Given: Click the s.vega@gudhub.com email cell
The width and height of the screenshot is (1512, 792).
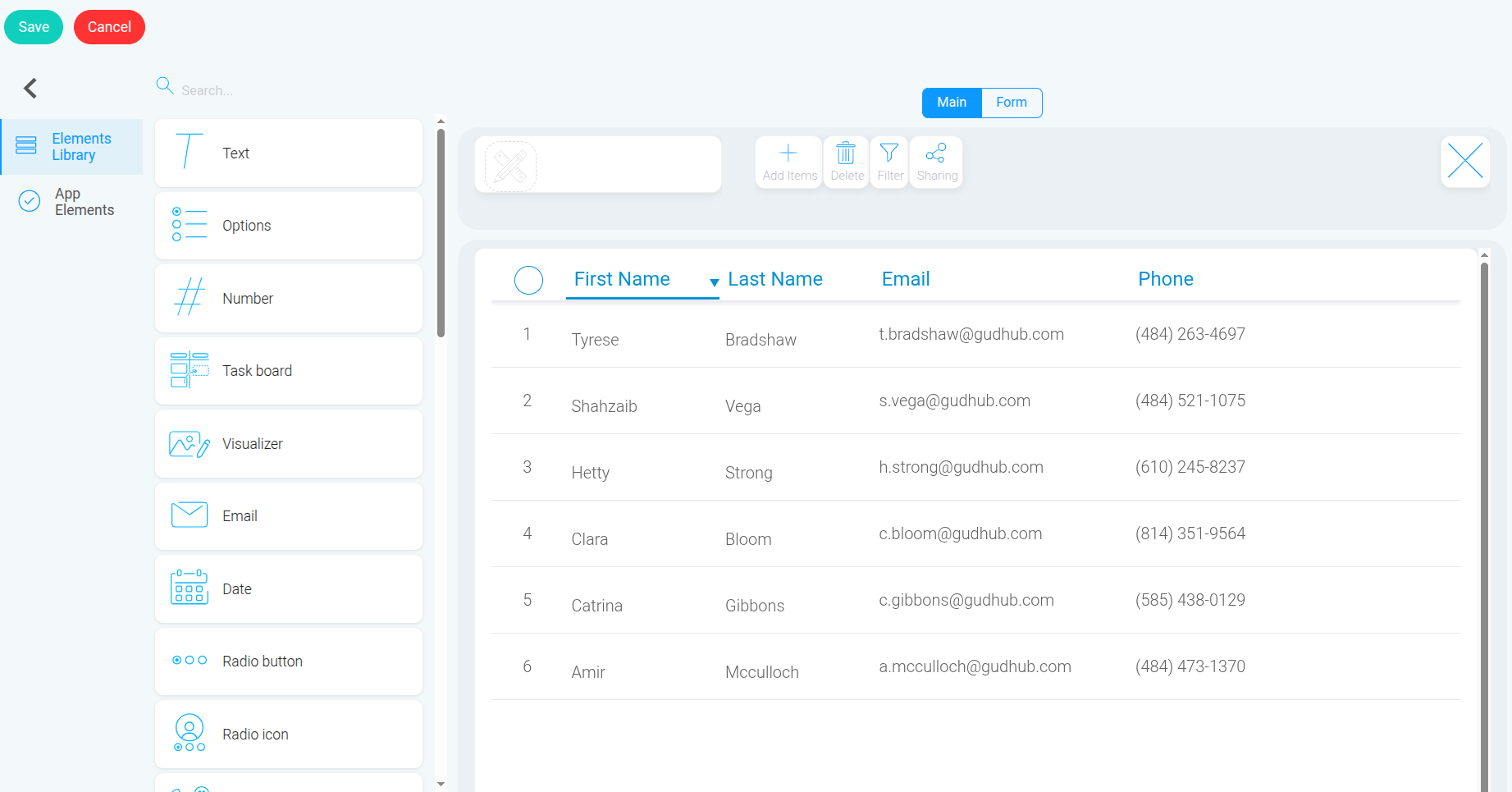Looking at the screenshot, I should [x=954, y=401].
